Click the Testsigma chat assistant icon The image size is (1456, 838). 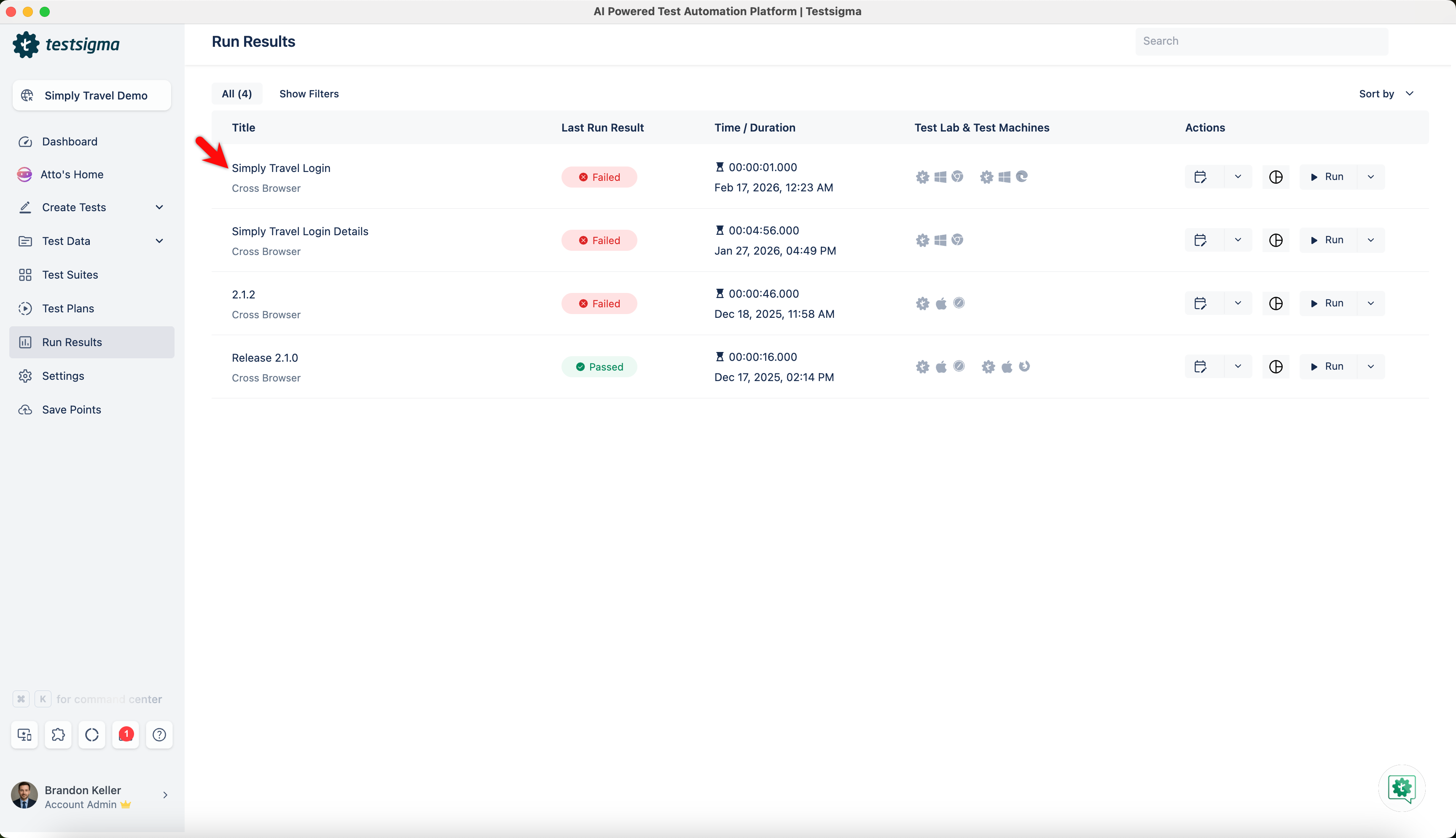1401,788
